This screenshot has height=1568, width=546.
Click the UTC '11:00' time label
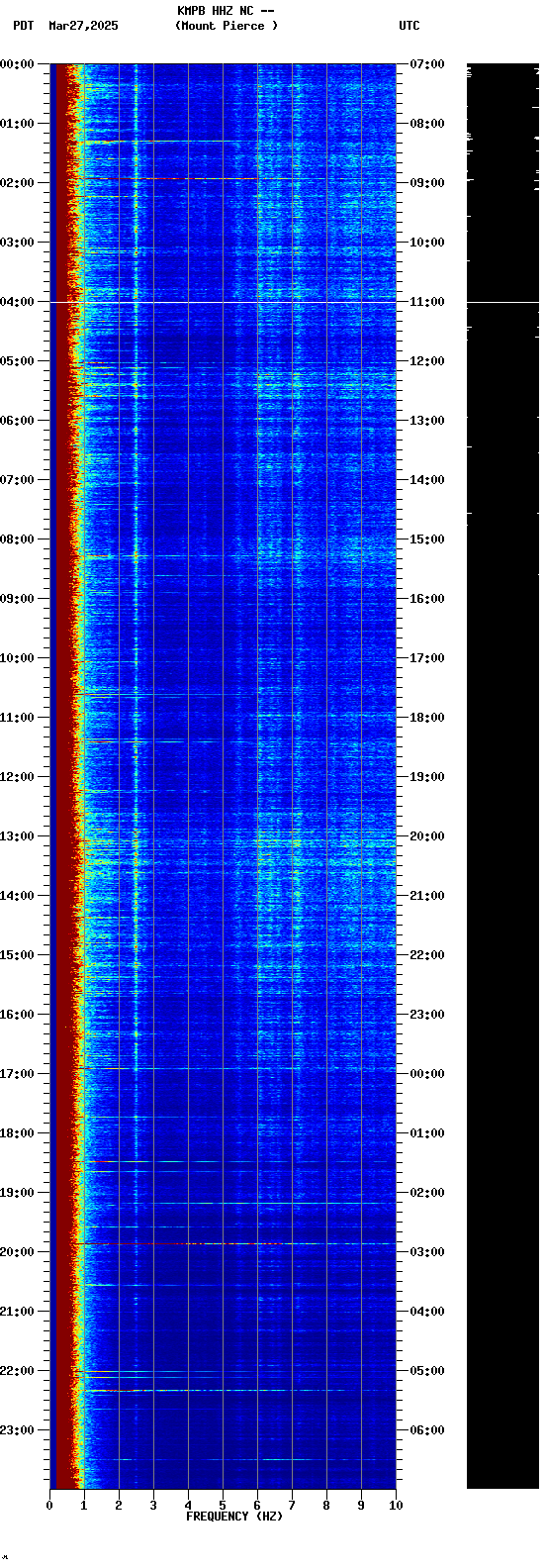[427, 302]
